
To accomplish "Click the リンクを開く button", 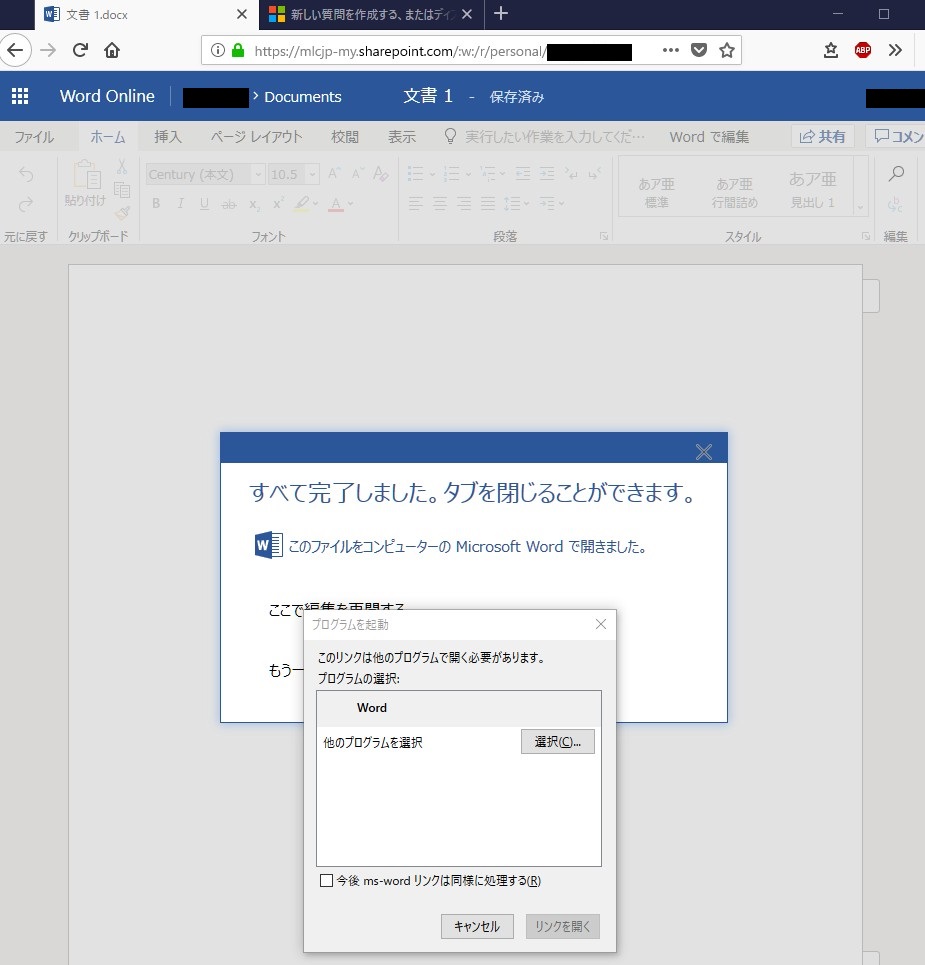I will (x=563, y=926).
